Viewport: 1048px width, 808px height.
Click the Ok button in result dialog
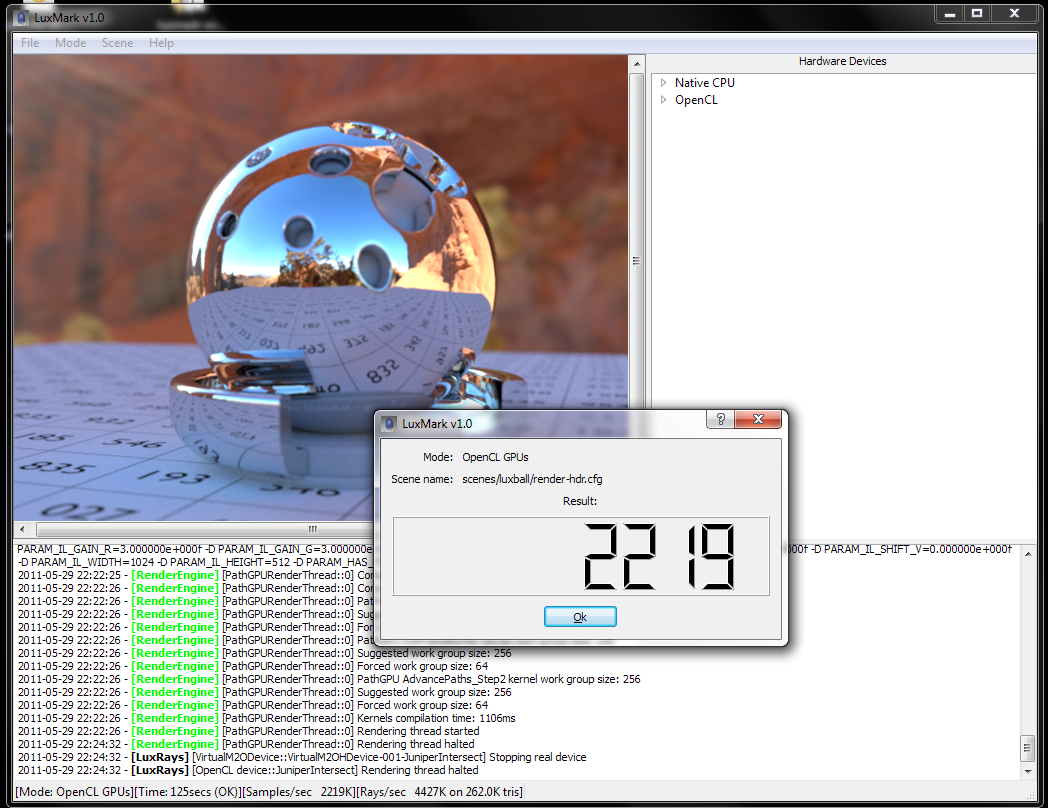[580, 617]
